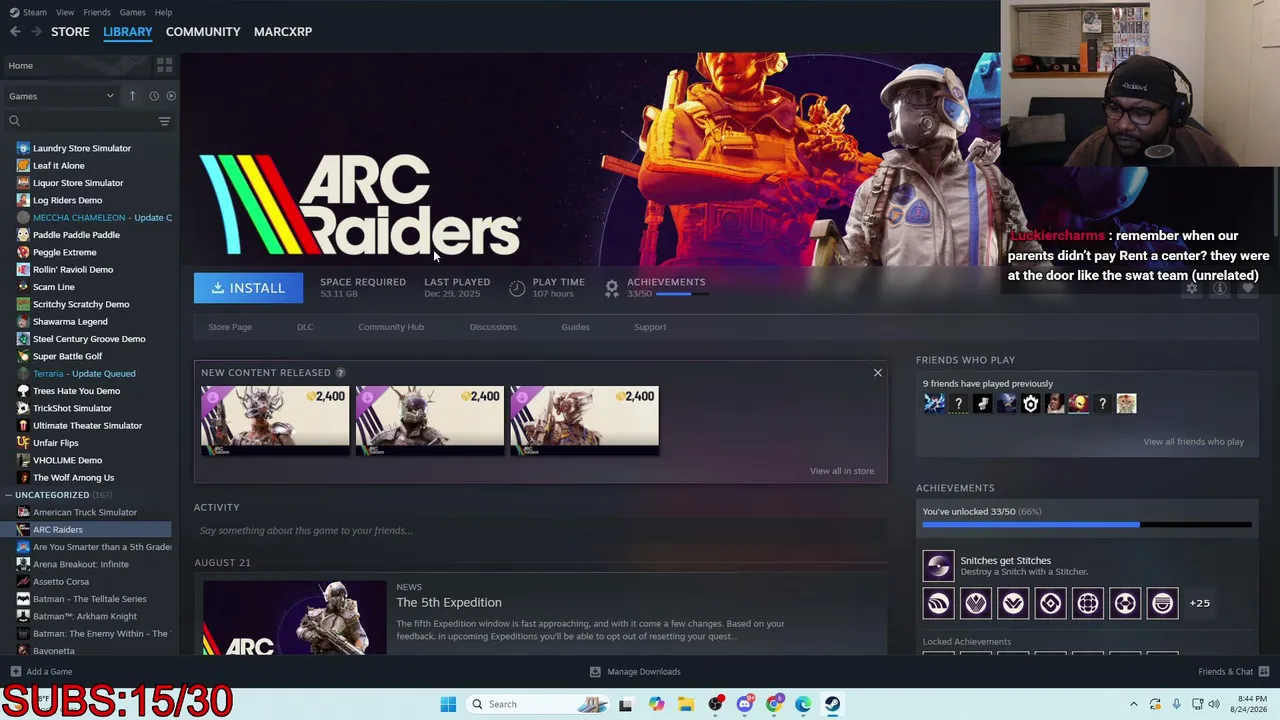Open The 5th Expedition news headline
The height and width of the screenshot is (720, 1280).
(449, 602)
